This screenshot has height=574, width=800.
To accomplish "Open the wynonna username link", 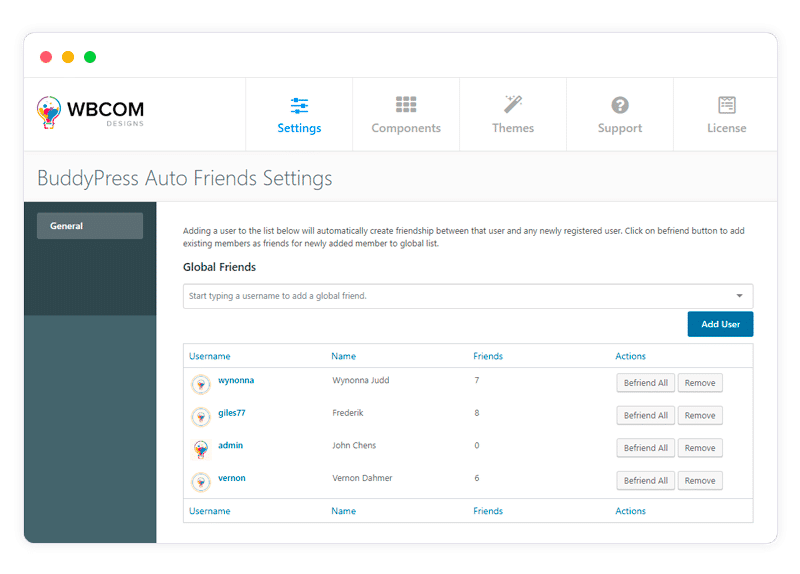I will tap(236, 380).
